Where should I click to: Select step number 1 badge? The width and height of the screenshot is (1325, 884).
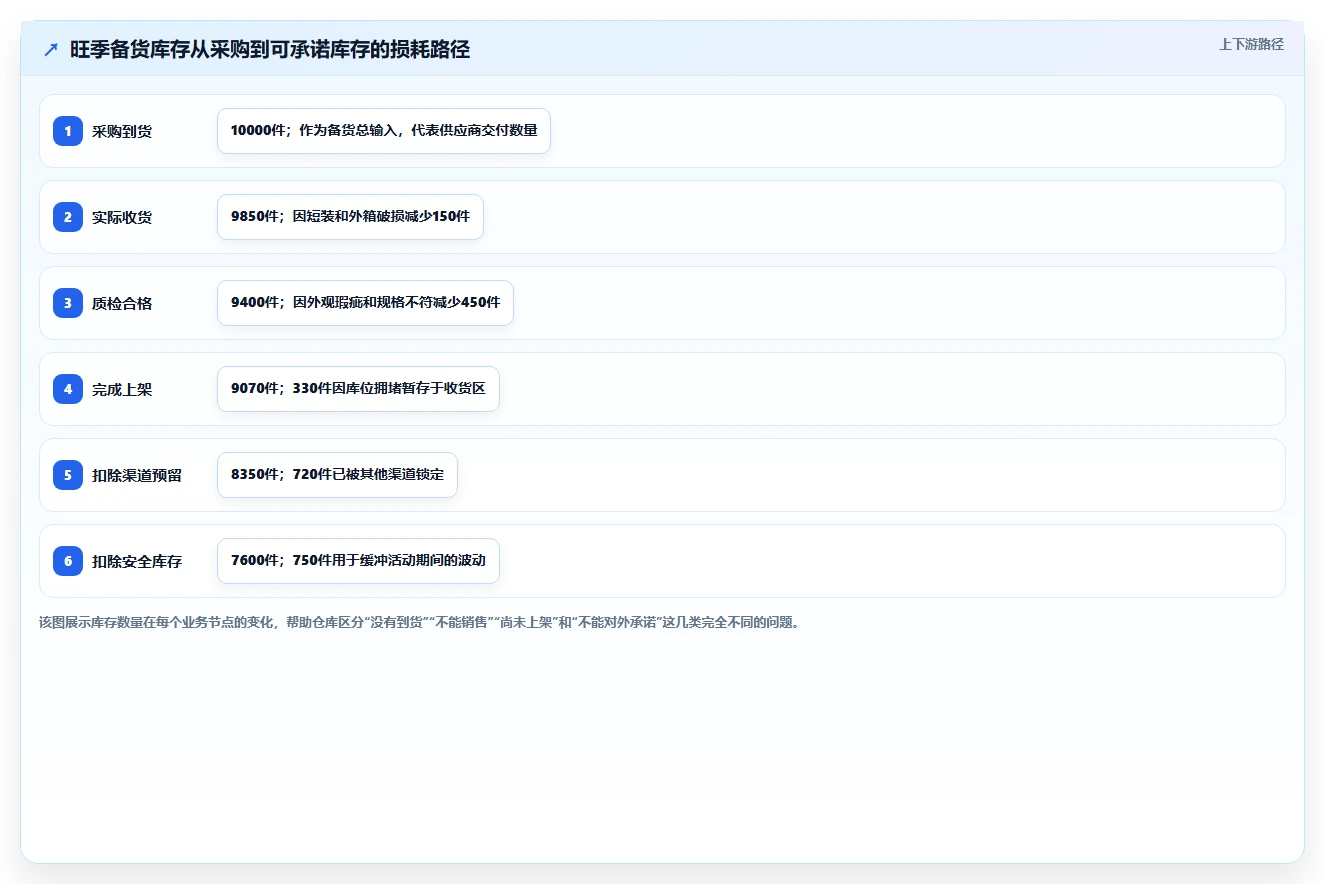coord(68,131)
